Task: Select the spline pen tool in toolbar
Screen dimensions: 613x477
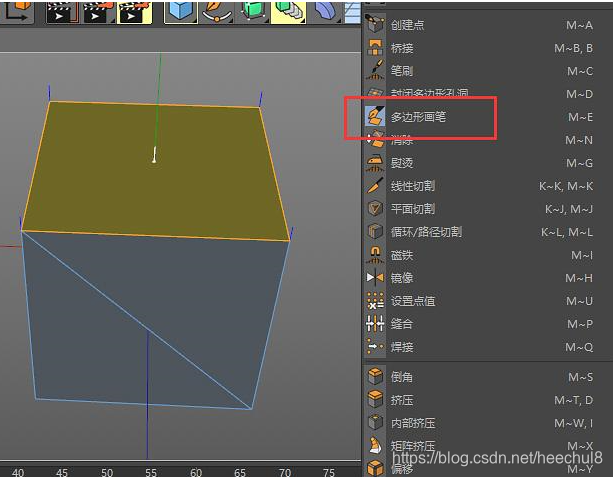Action: coord(216,11)
